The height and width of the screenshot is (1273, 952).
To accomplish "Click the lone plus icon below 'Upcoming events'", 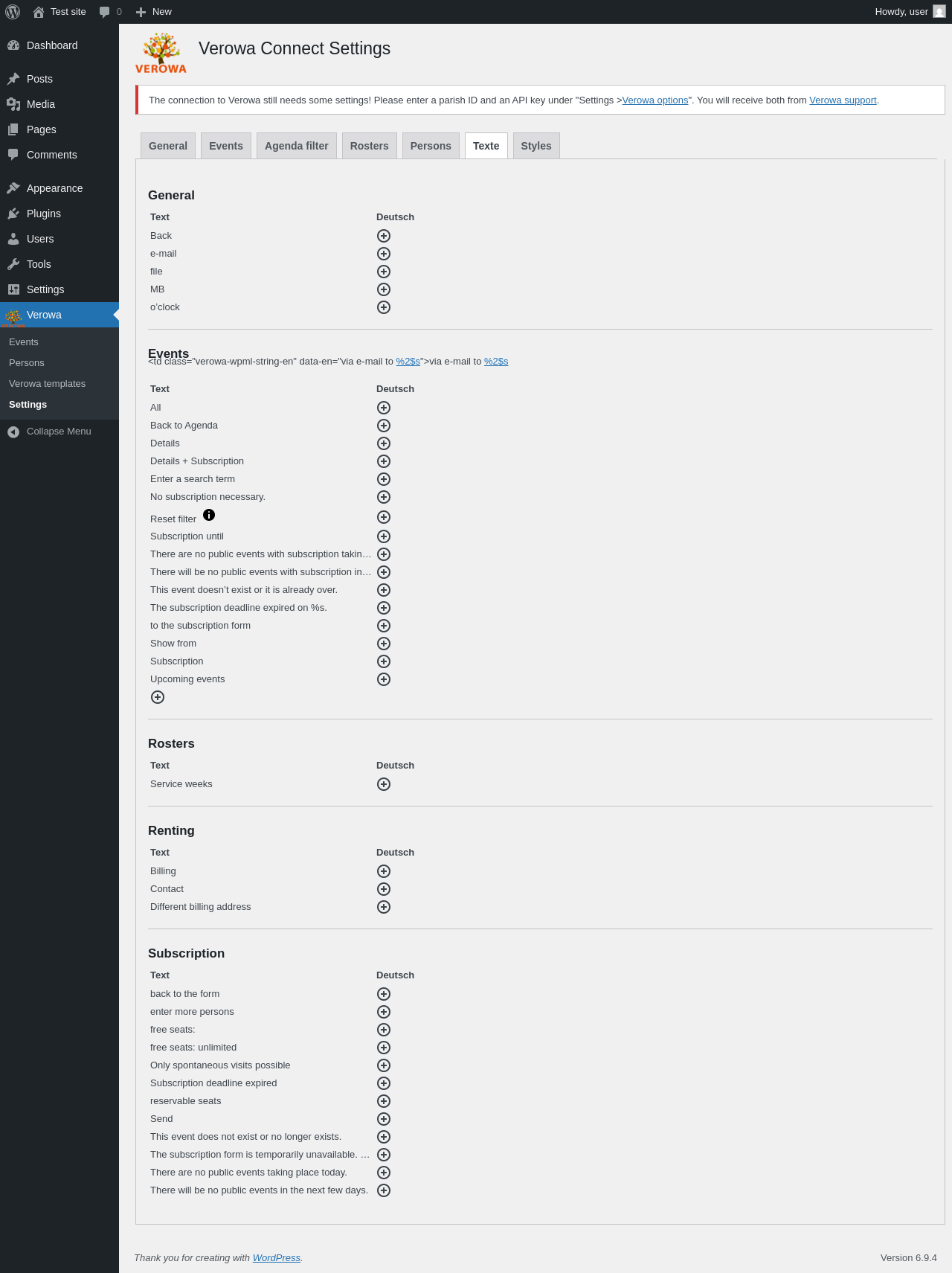I will click(158, 697).
